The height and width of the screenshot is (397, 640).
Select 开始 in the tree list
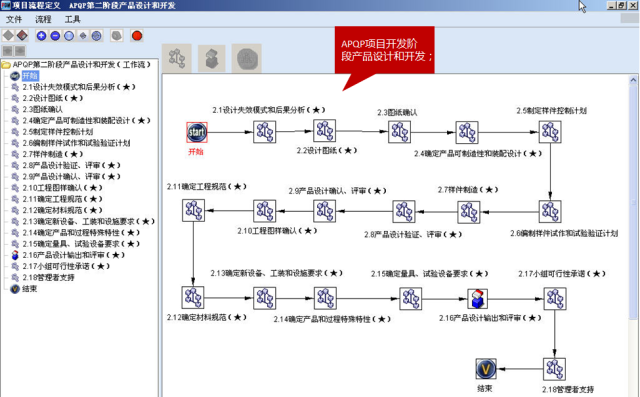coord(30,75)
